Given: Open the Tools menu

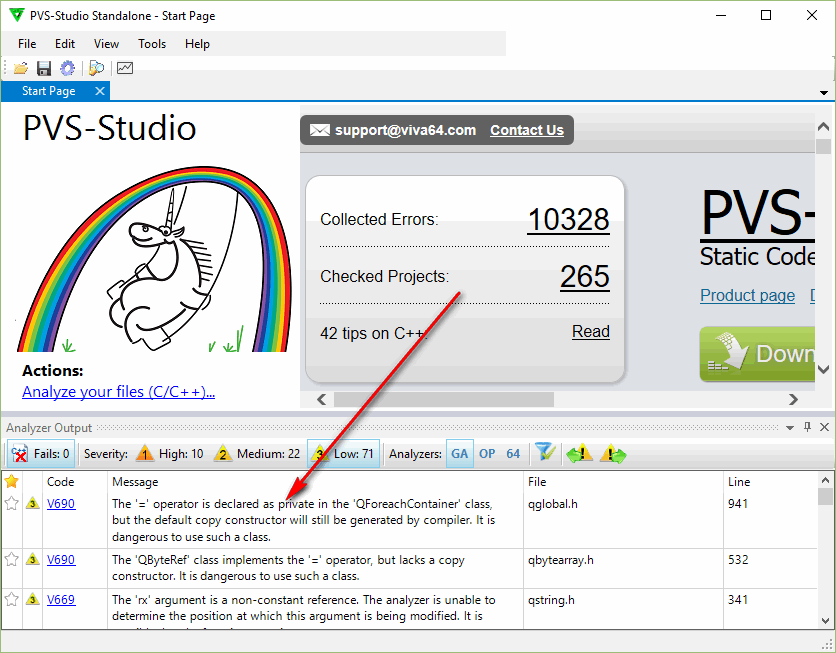Looking at the screenshot, I should click(152, 44).
